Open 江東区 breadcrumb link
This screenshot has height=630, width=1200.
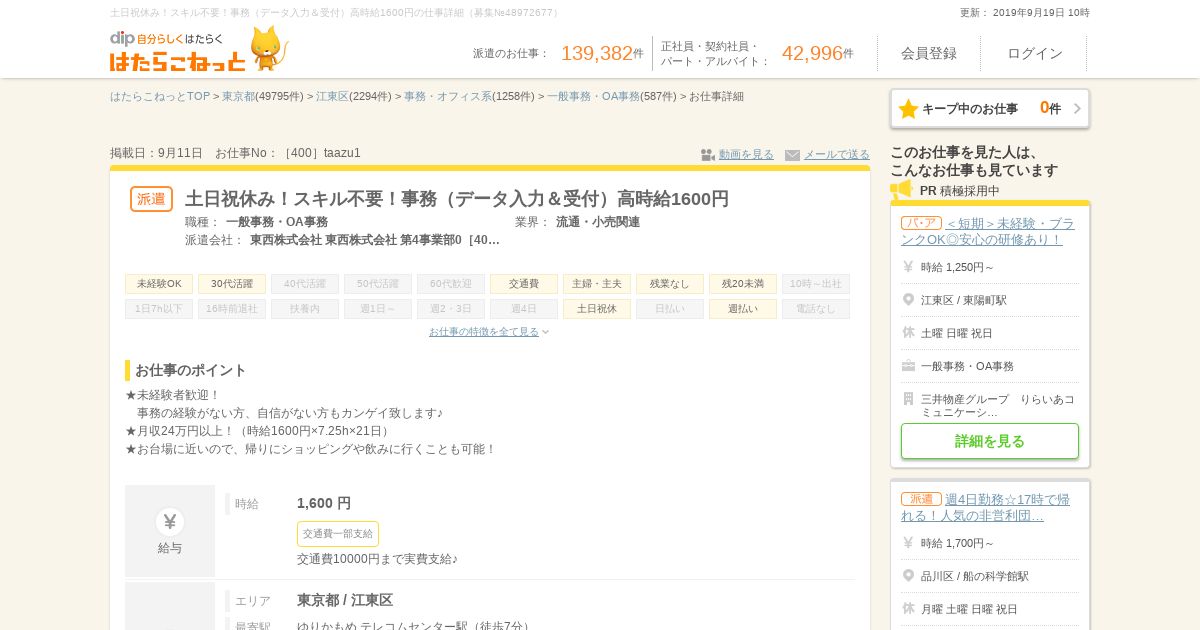[x=332, y=97]
